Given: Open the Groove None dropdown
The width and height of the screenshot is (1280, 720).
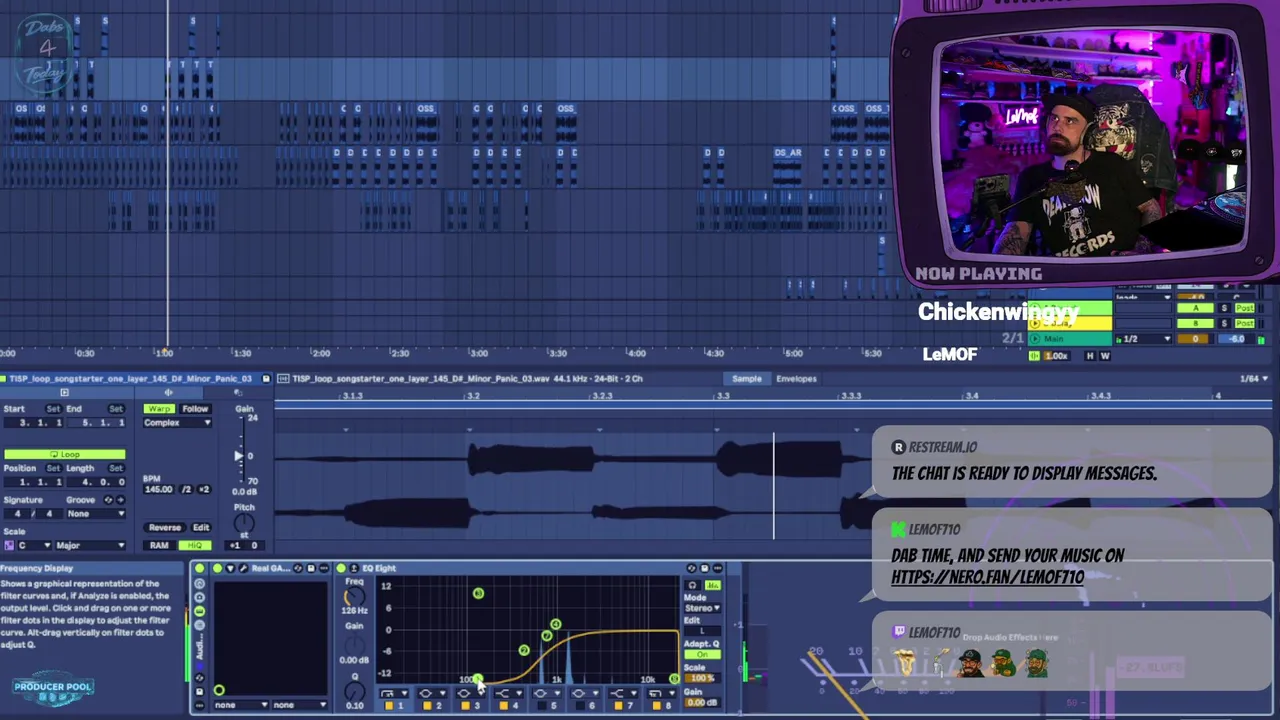Looking at the screenshot, I should click(96, 514).
